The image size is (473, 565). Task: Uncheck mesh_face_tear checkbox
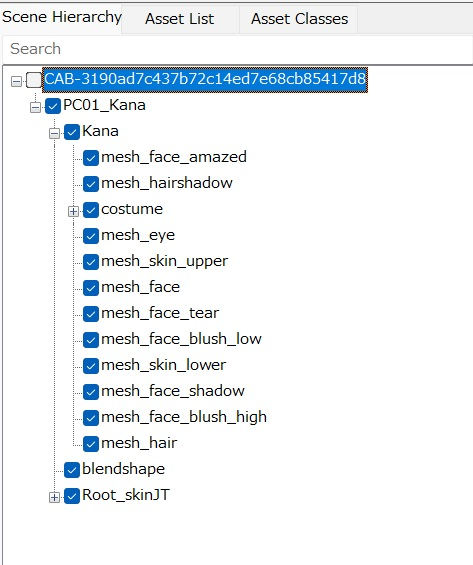point(91,314)
